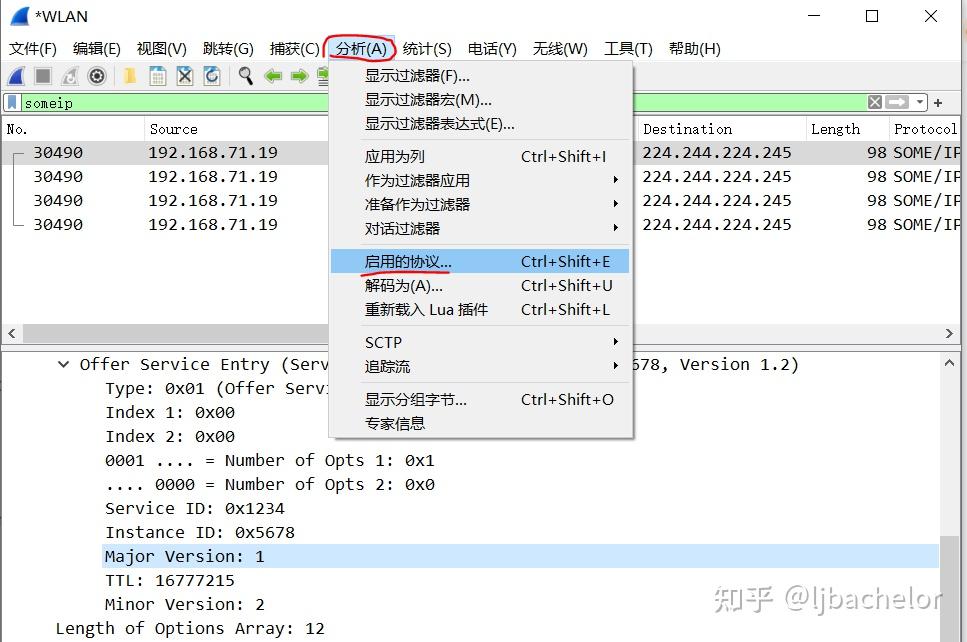Open a saved capture file

(x=130, y=76)
